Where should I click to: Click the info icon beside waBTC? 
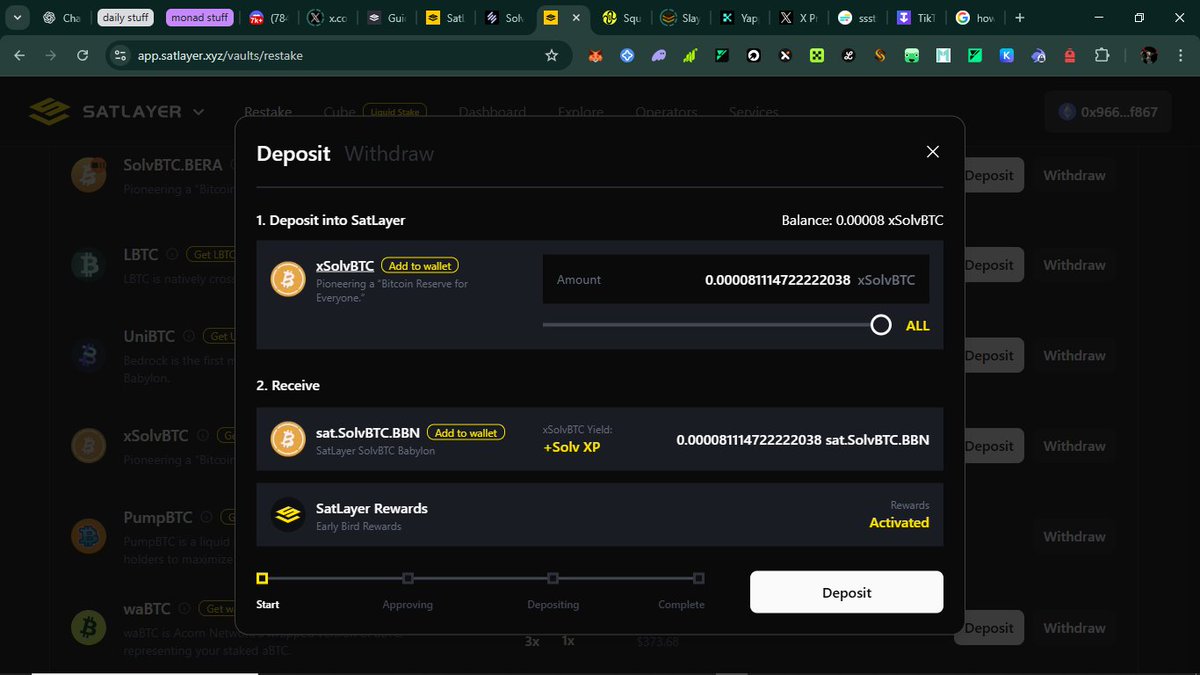pyautogui.click(x=186, y=608)
